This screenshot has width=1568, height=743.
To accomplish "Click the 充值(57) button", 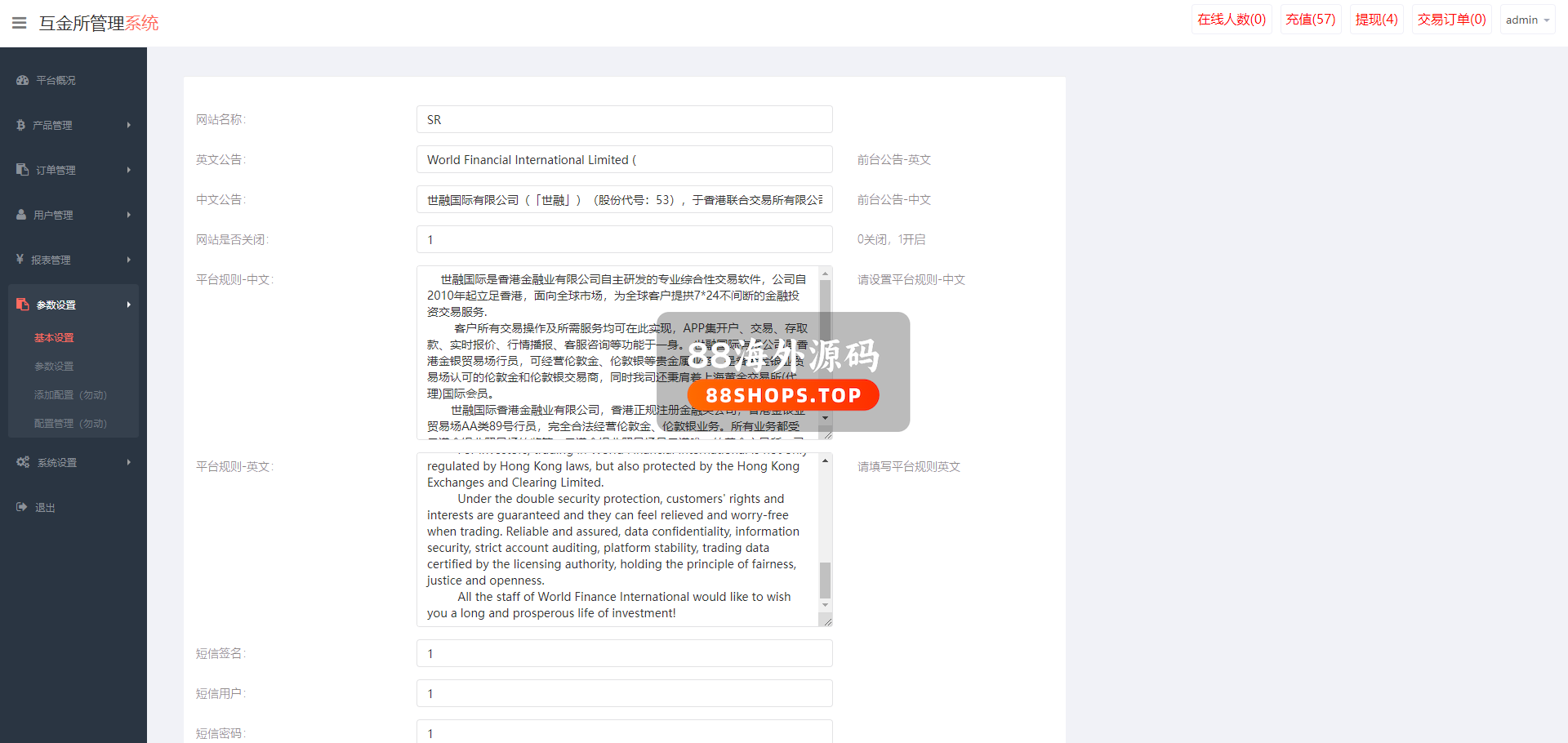I will (1310, 20).
